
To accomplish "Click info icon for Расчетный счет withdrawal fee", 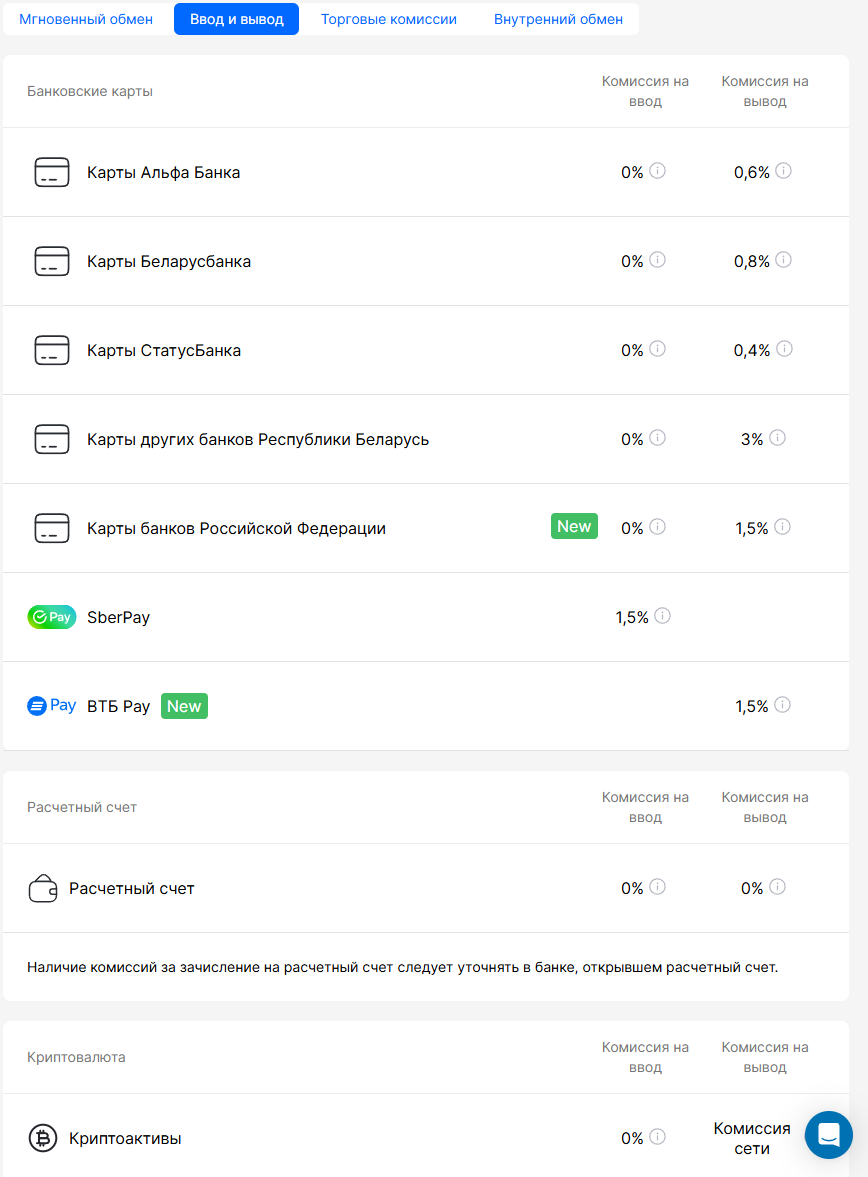I will coord(777,887).
